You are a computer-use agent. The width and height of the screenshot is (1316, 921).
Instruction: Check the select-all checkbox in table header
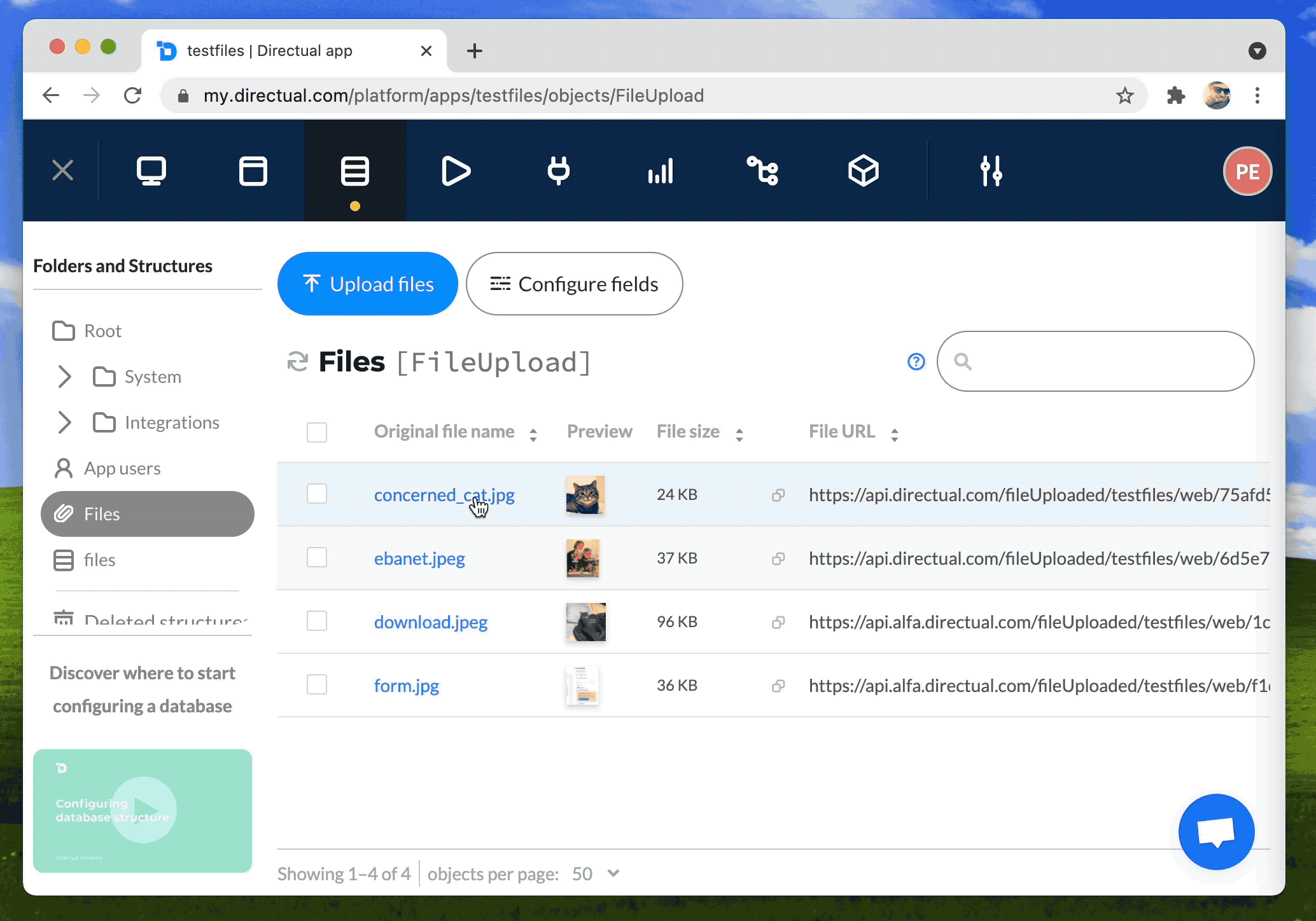point(316,433)
